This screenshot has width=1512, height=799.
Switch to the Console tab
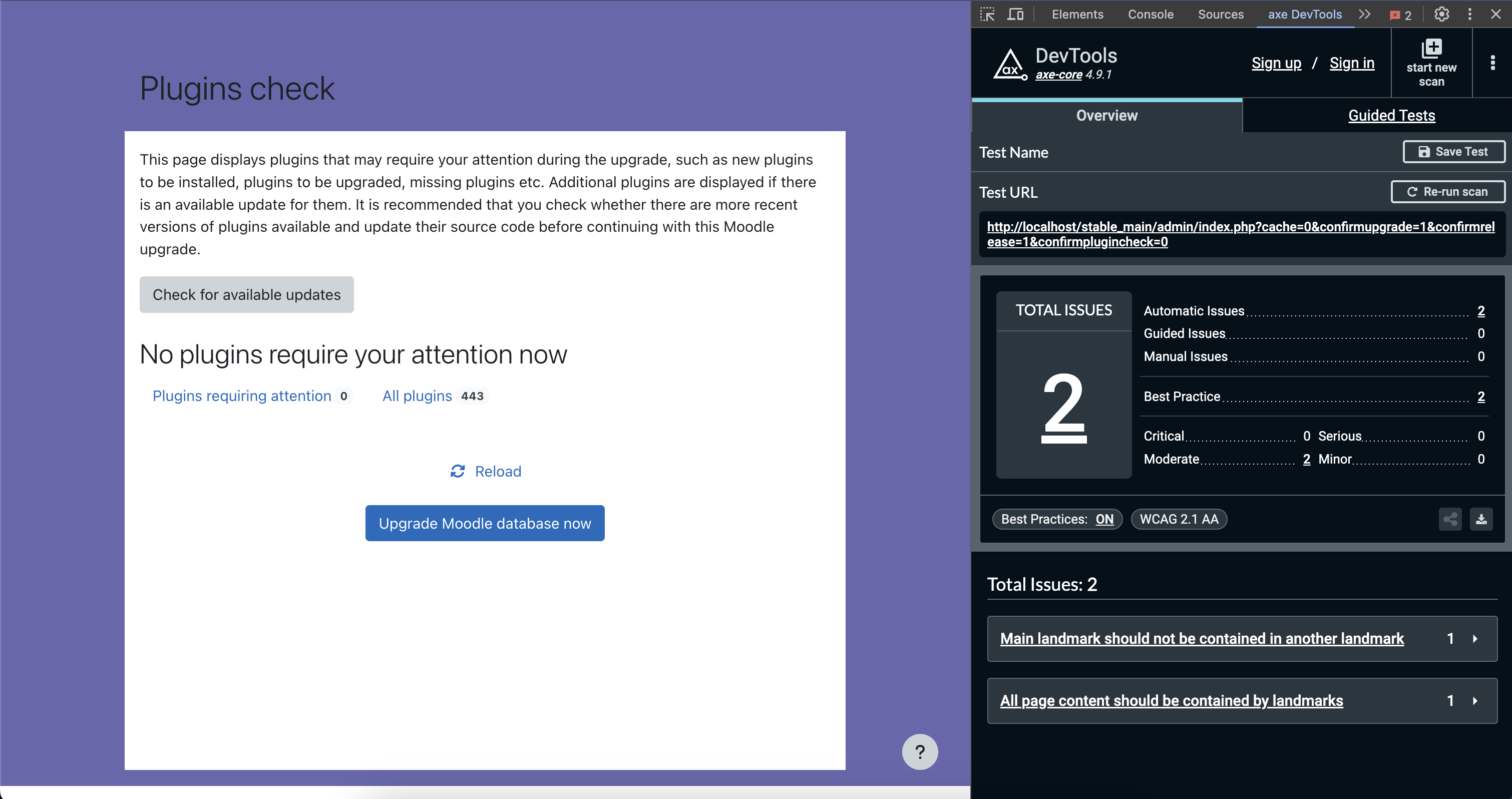coord(1151,14)
